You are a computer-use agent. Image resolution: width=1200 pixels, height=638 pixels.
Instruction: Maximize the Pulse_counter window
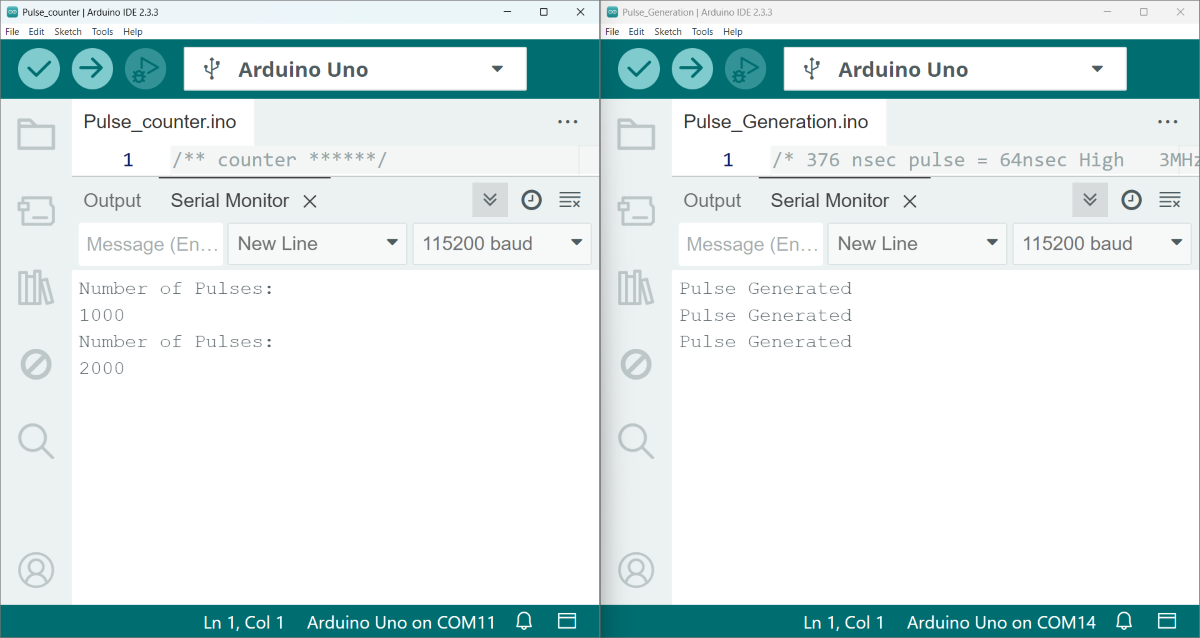(x=543, y=12)
